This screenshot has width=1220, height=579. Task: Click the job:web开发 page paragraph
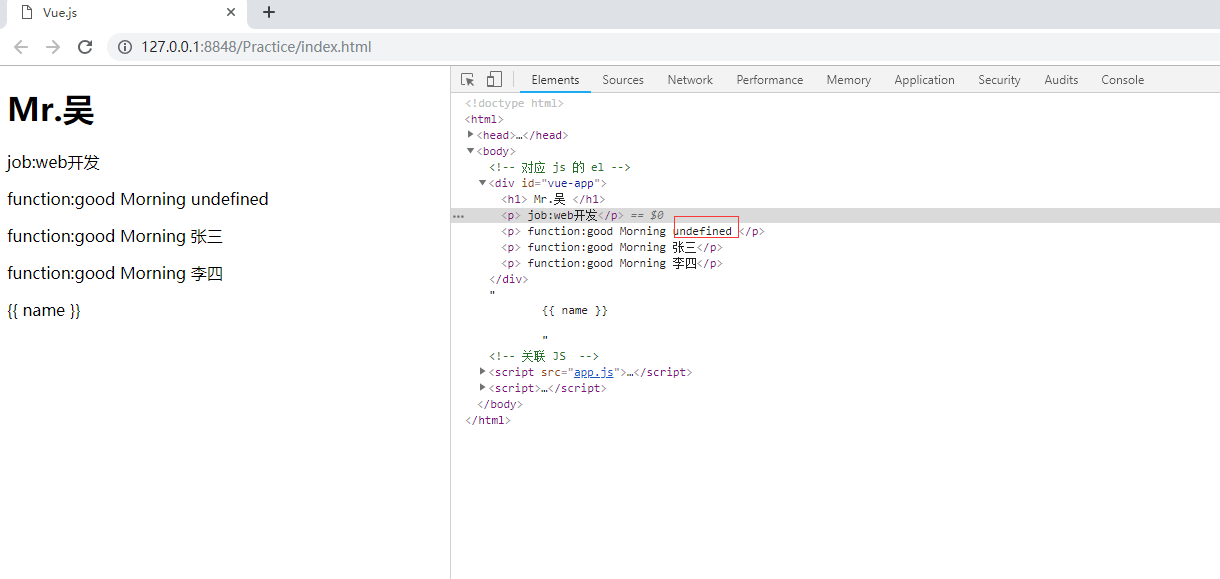point(54,163)
